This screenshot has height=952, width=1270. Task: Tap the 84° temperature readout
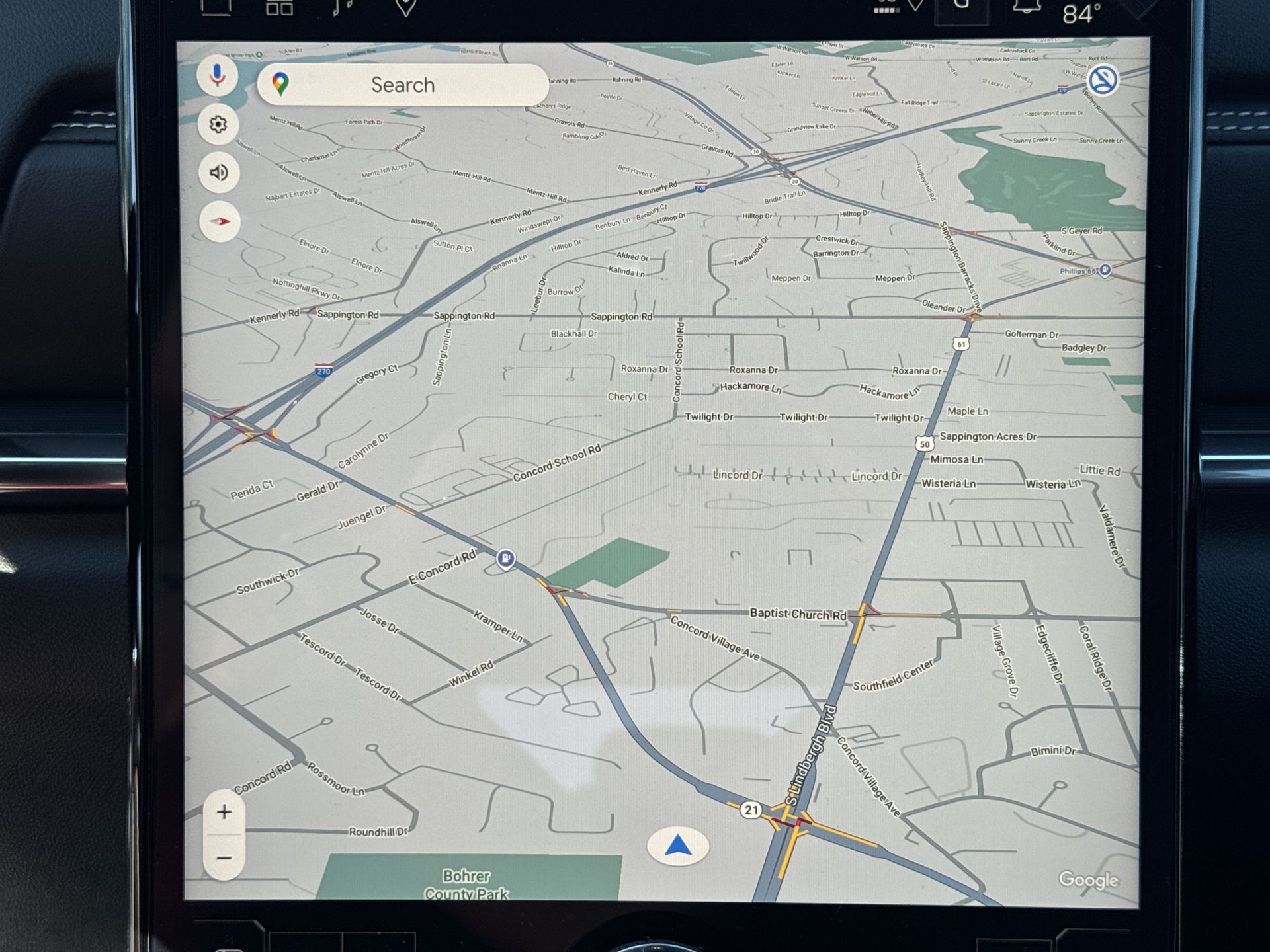[1081, 13]
